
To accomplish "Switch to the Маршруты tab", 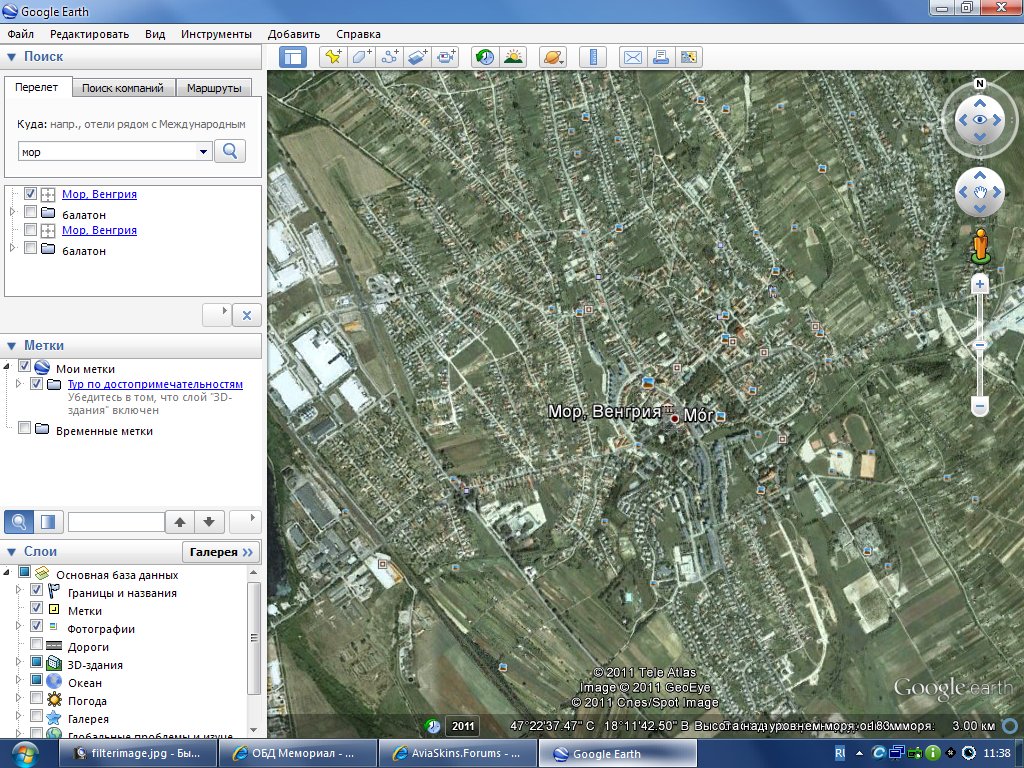I will coord(214,88).
